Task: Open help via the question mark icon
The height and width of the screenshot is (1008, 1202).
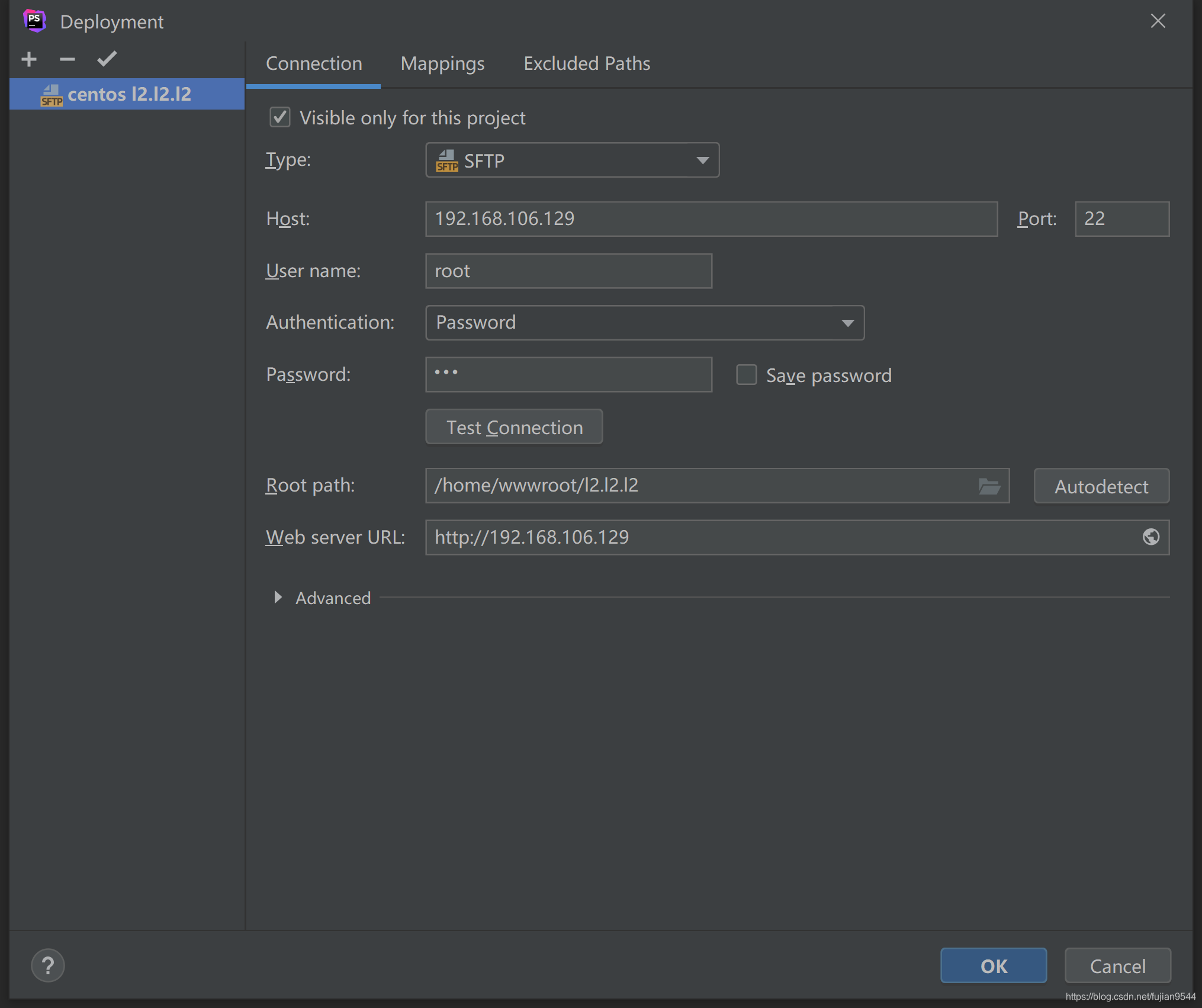Action: (48, 965)
